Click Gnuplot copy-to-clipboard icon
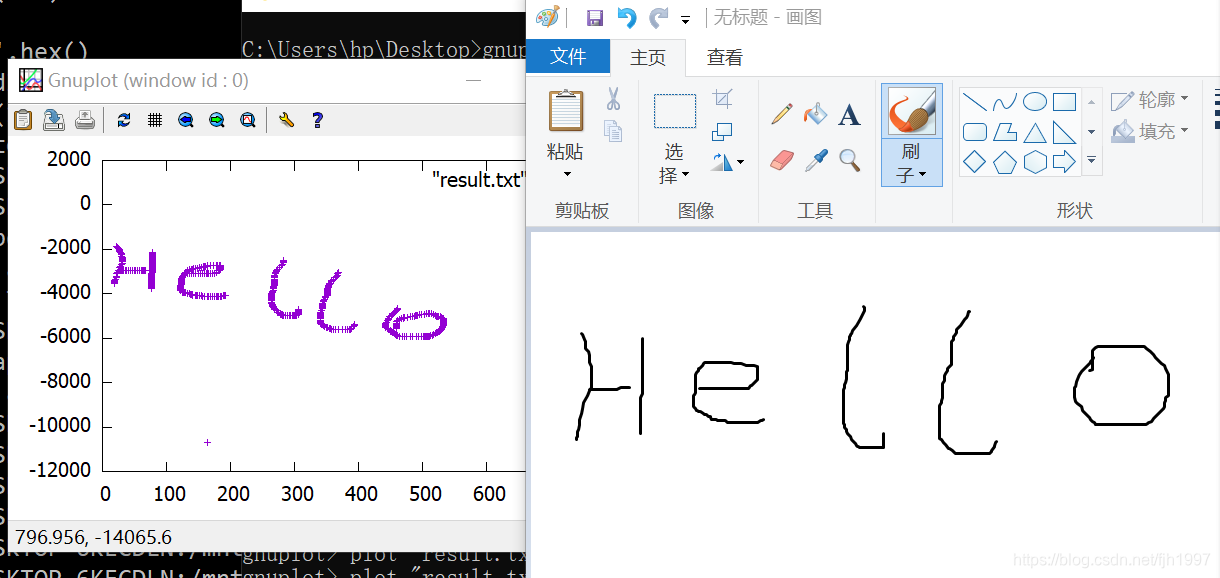 pos(22,119)
